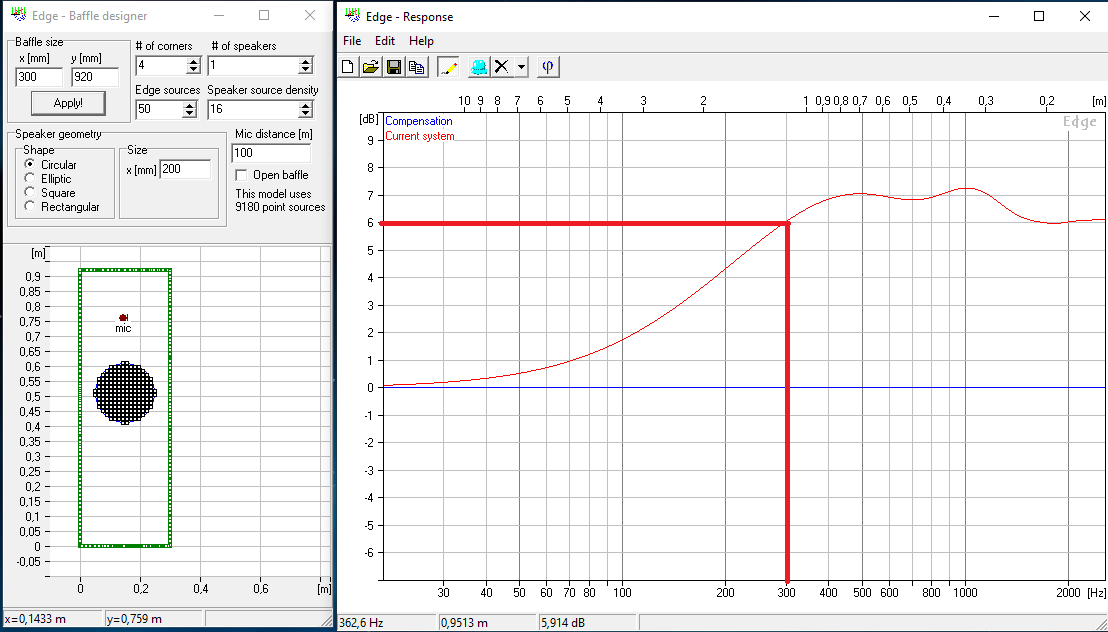The height and width of the screenshot is (632, 1108).
Task: Select Square speaker shape
Action: click(x=30, y=192)
